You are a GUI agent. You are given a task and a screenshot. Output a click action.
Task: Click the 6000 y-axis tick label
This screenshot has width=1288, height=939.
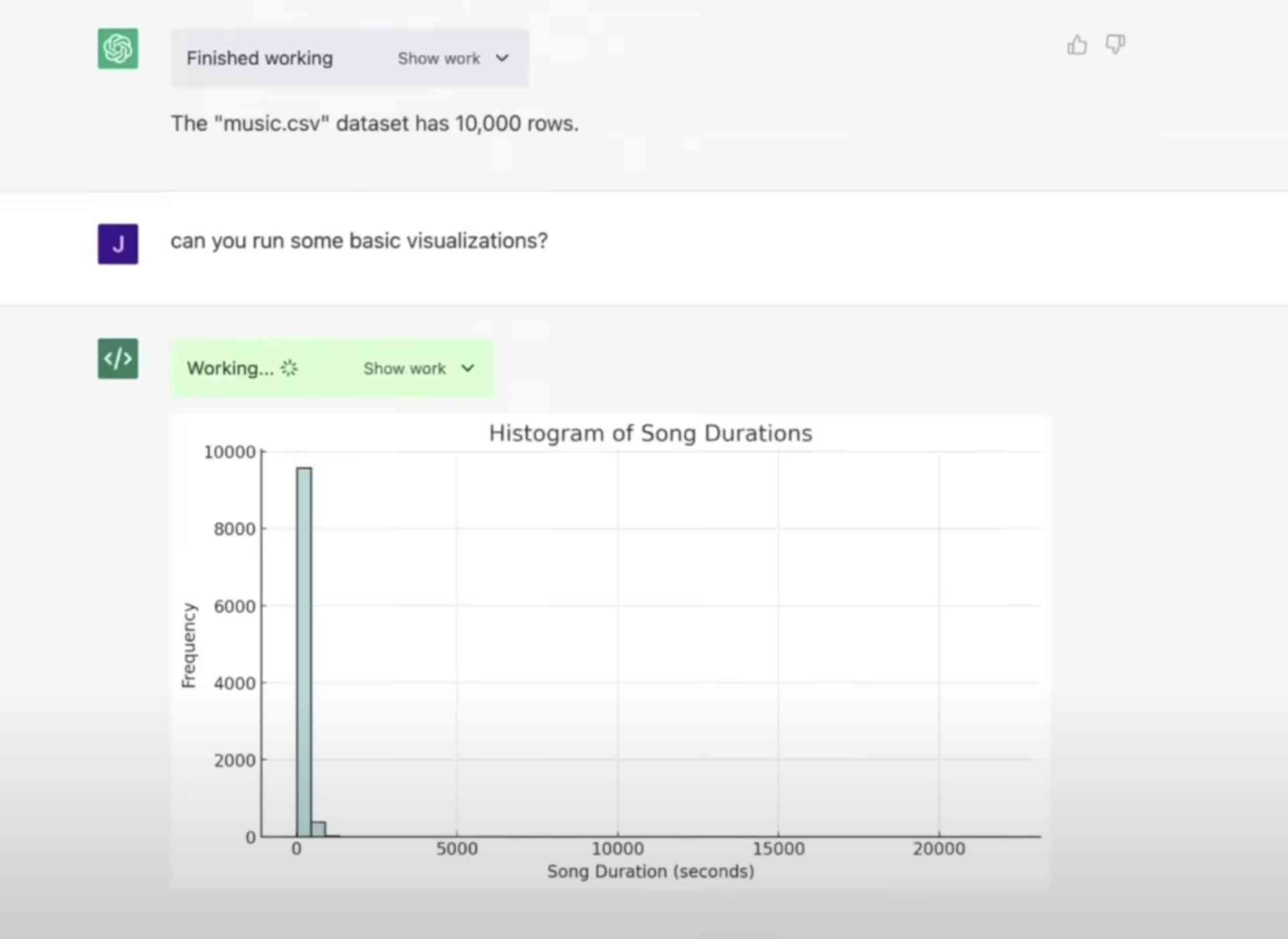coord(235,606)
